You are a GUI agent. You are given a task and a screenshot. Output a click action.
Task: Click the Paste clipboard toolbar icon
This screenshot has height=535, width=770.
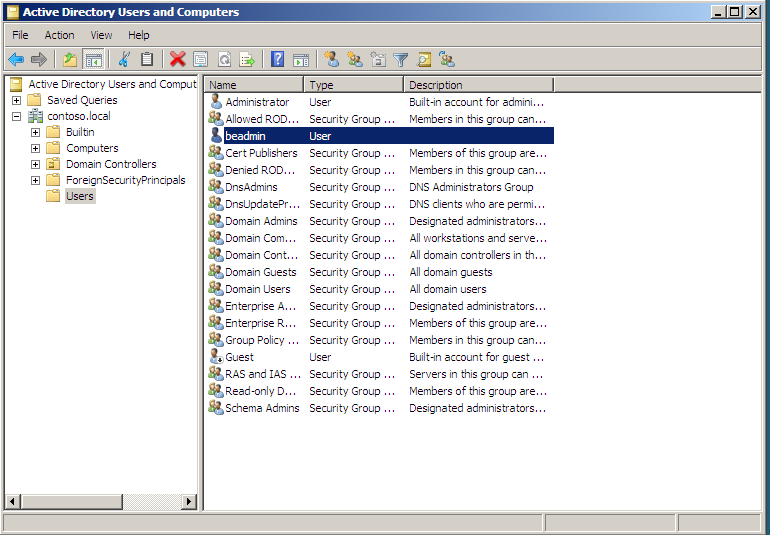click(146, 60)
